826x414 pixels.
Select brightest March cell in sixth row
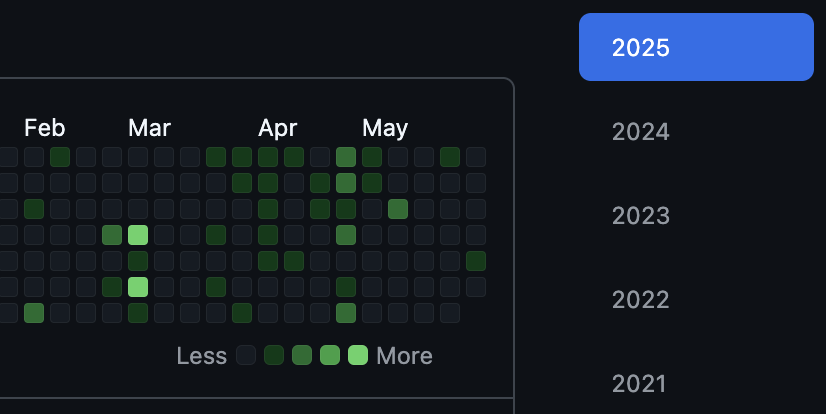(x=138, y=287)
